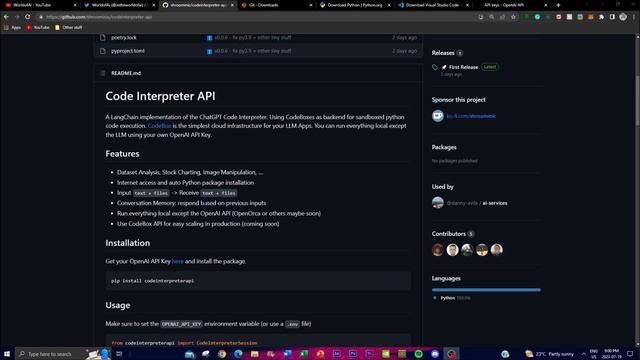
Task: Click the Features heading
Action: [122, 154]
